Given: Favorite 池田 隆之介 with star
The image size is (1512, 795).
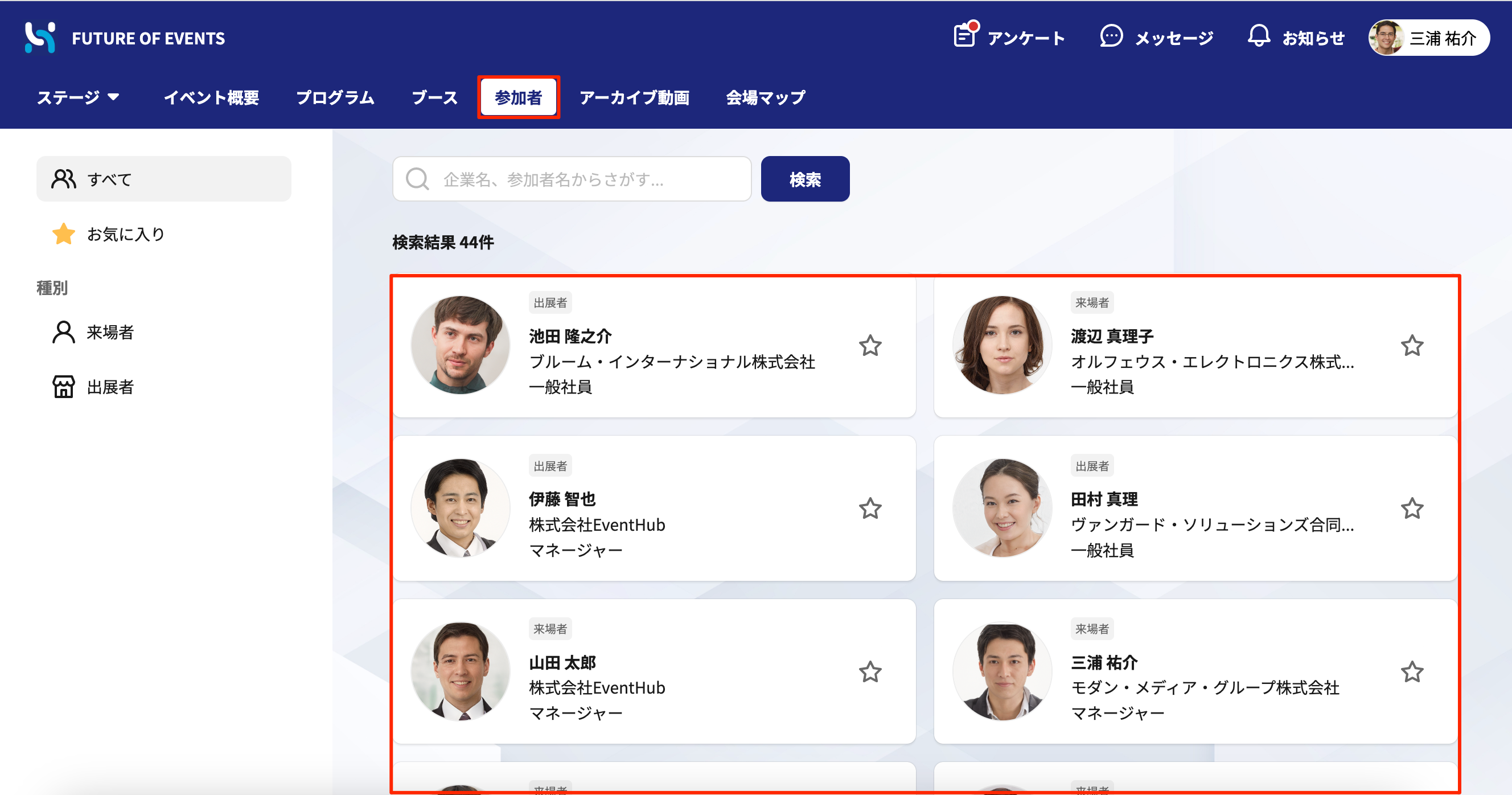Looking at the screenshot, I should click(x=870, y=346).
